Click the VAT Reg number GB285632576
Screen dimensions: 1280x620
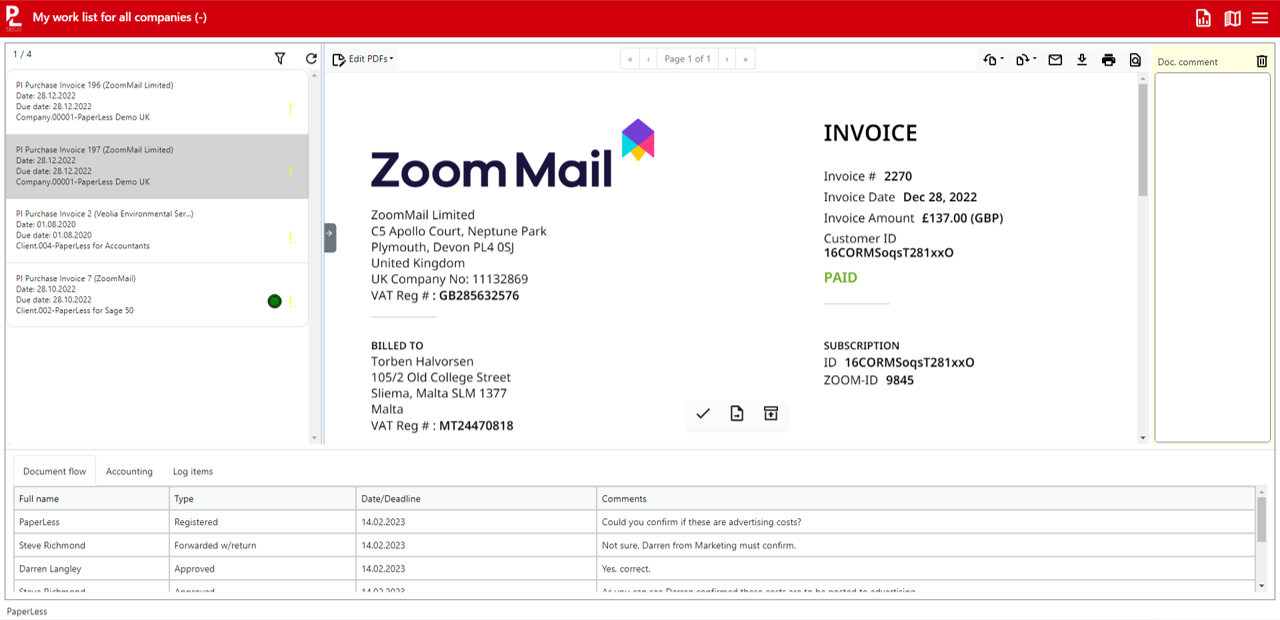click(479, 296)
